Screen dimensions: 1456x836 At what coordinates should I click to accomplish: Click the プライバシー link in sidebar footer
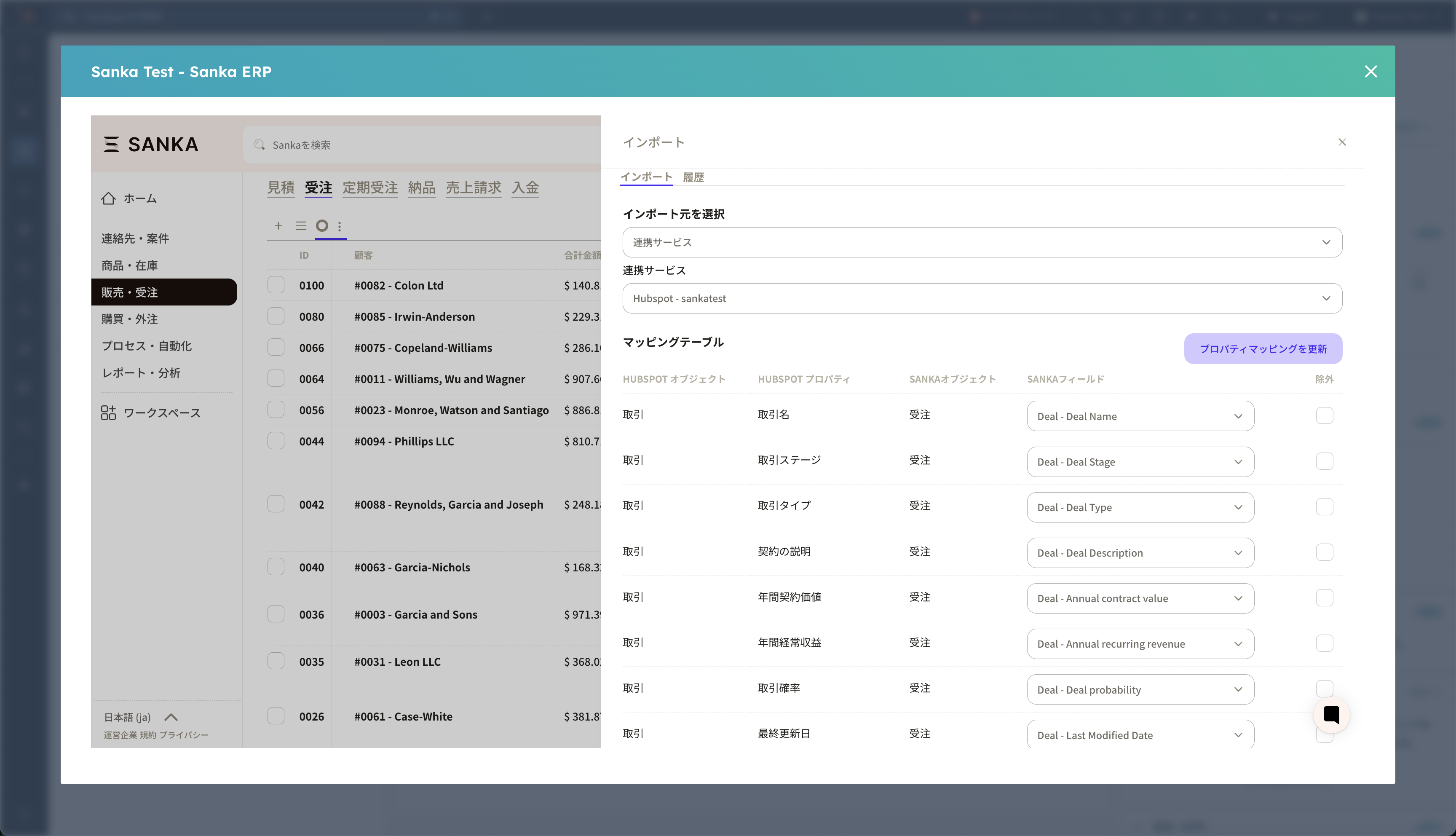pos(184,735)
